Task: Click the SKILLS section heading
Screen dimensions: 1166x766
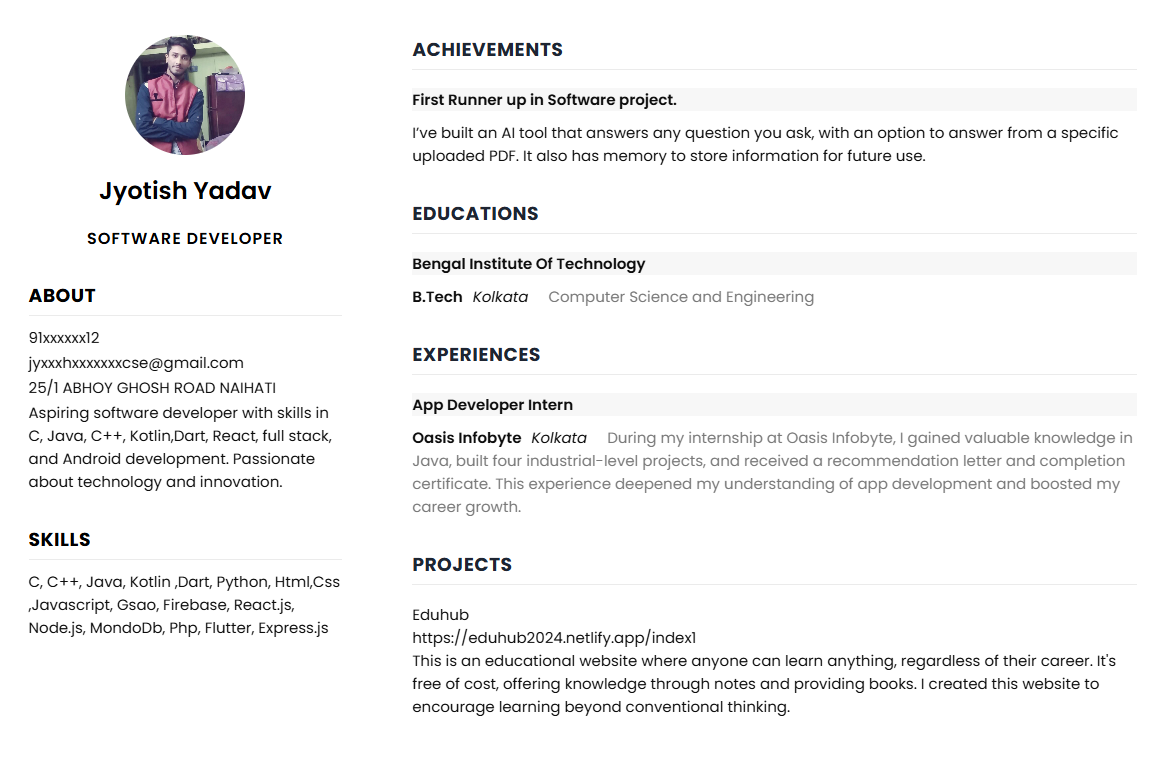Action: (x=59, y=539)
